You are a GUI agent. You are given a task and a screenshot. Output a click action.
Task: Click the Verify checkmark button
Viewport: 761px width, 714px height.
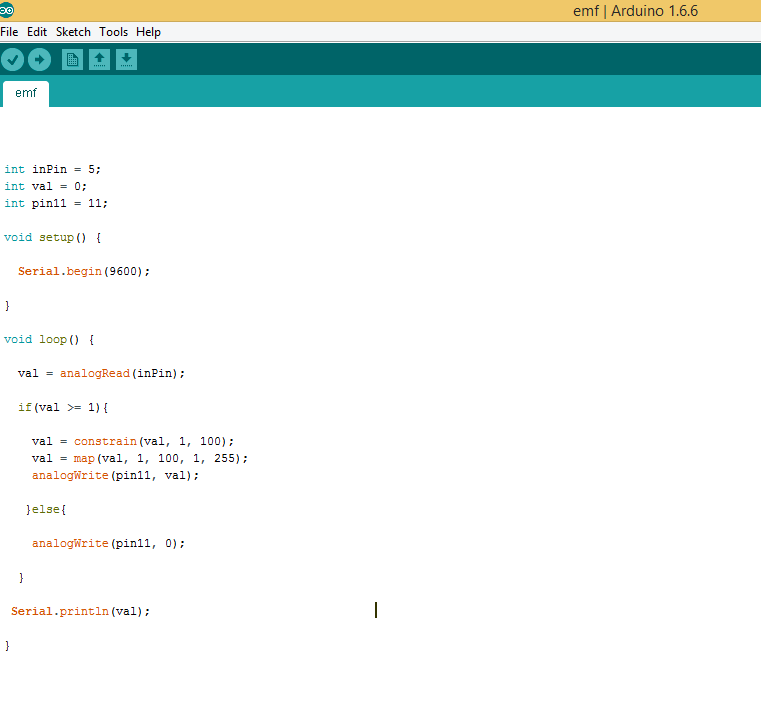pos(13,60)
